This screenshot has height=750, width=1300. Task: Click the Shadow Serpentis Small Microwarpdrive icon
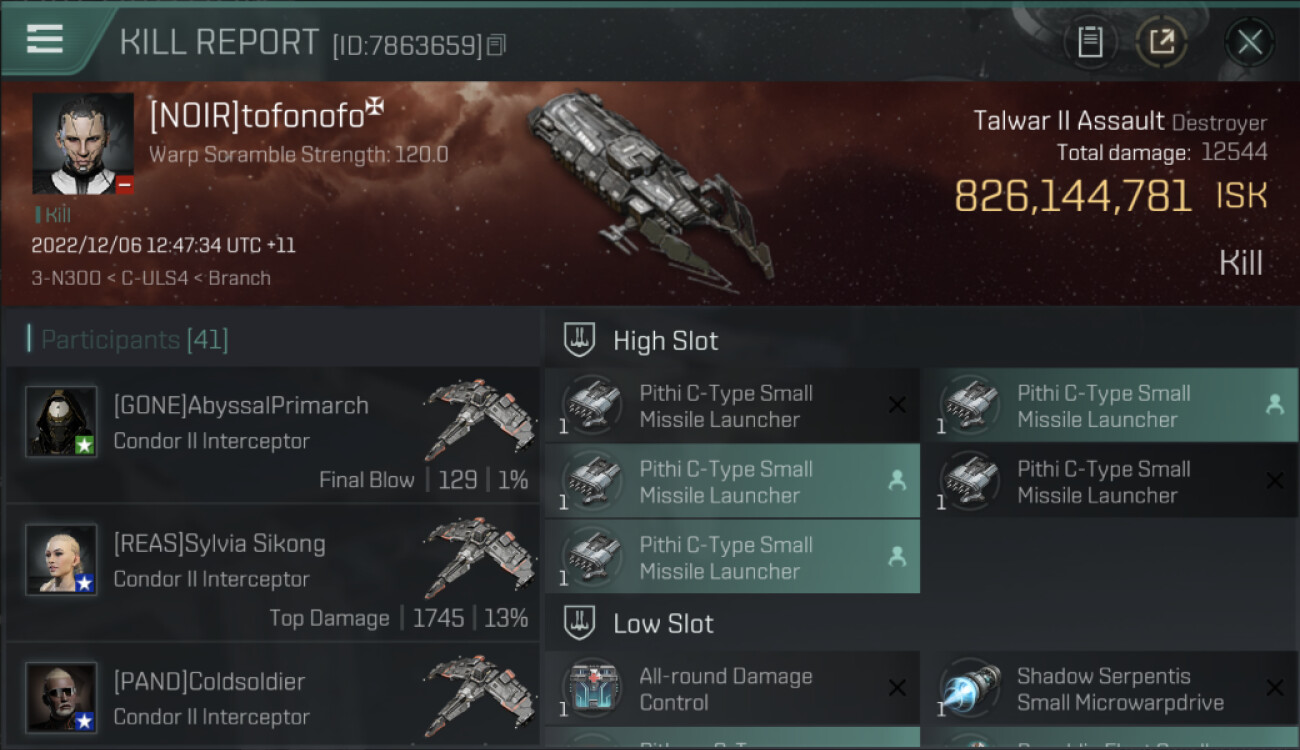[970, 688]
